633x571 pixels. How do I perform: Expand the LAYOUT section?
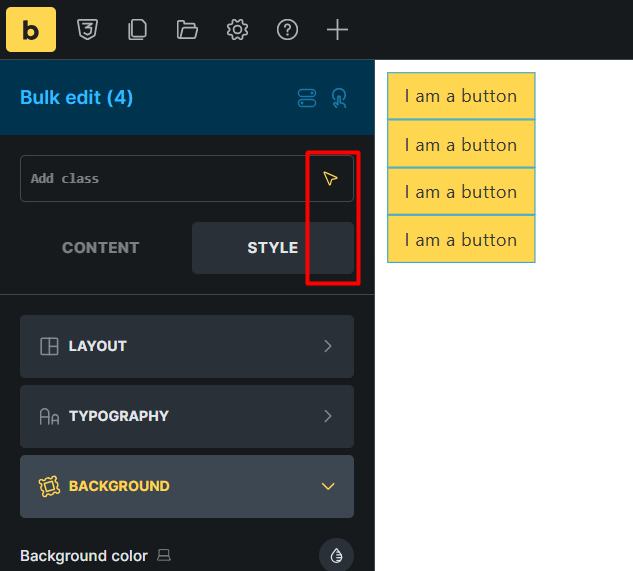tap(187, 346)
